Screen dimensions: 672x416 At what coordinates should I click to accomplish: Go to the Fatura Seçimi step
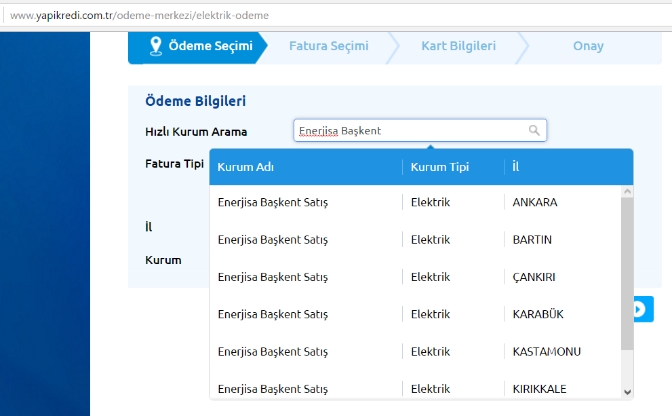(x=329, y=46)
